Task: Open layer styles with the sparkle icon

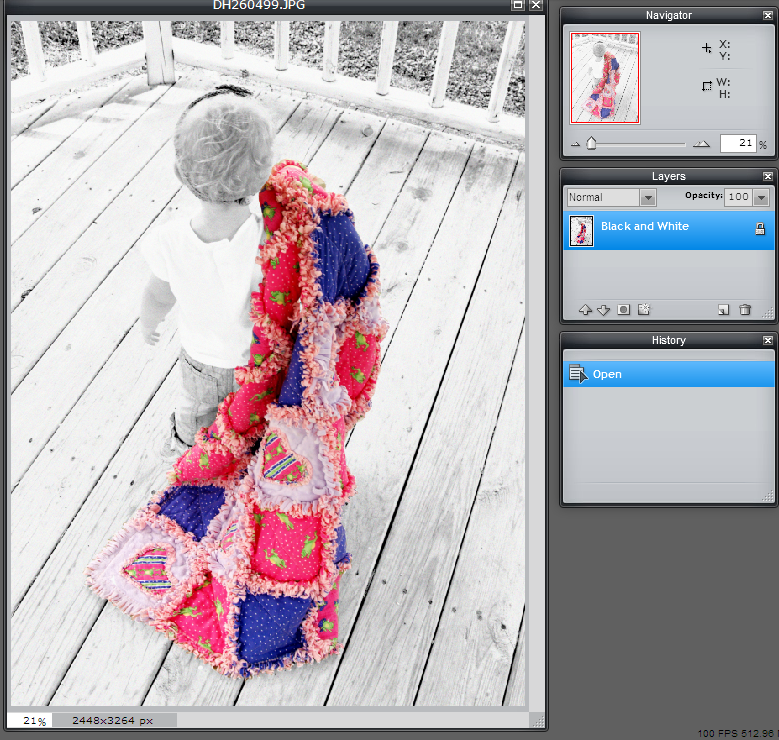Action: 644,310
